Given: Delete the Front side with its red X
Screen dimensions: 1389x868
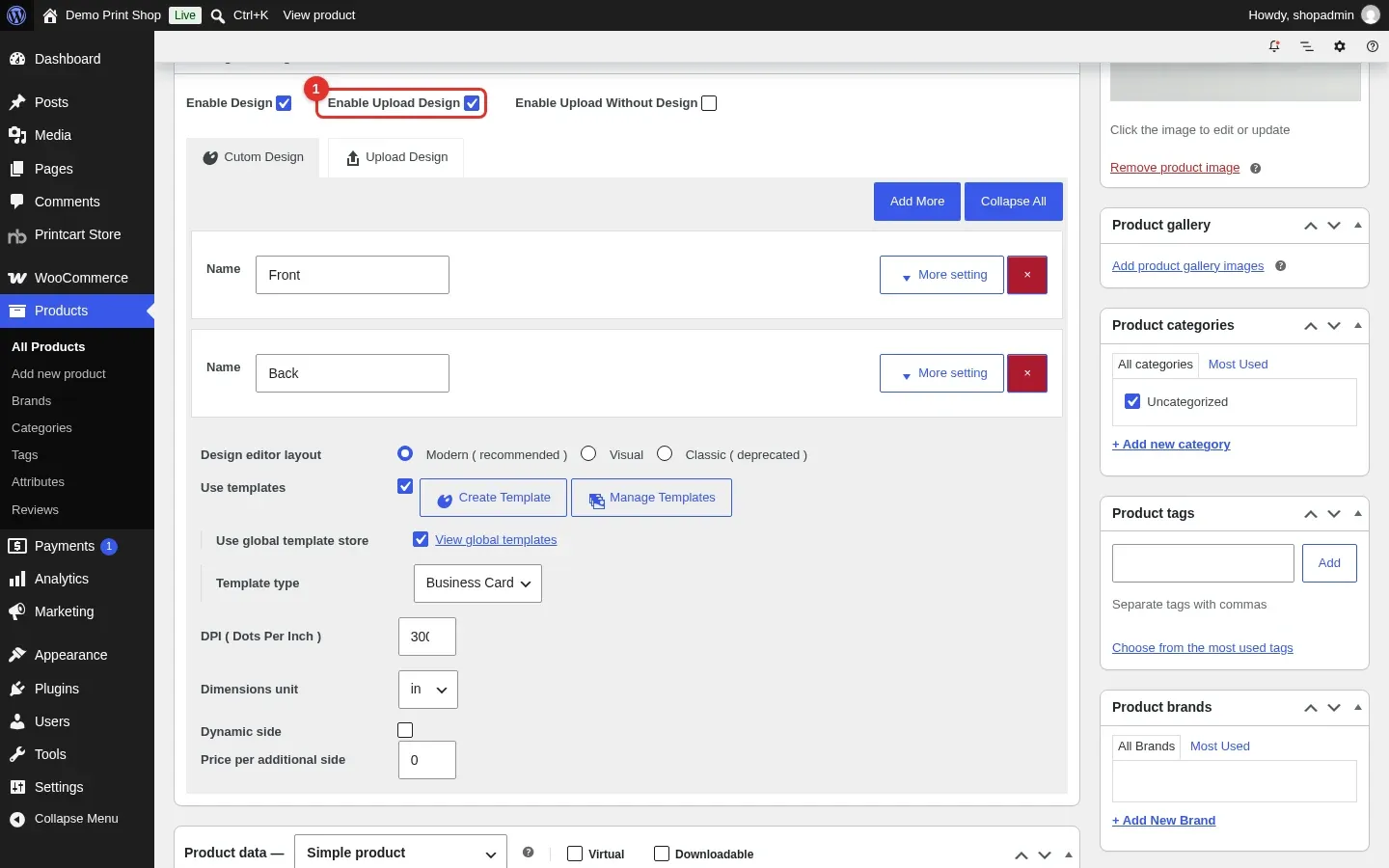Looking at the screenshot, I should 1027,275.
